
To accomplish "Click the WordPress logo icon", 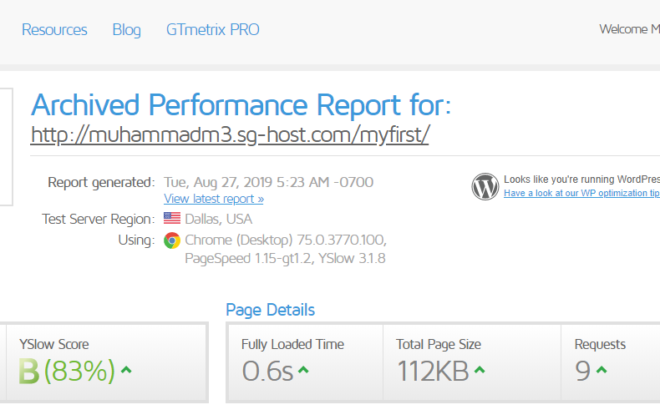I will (485, 186).
